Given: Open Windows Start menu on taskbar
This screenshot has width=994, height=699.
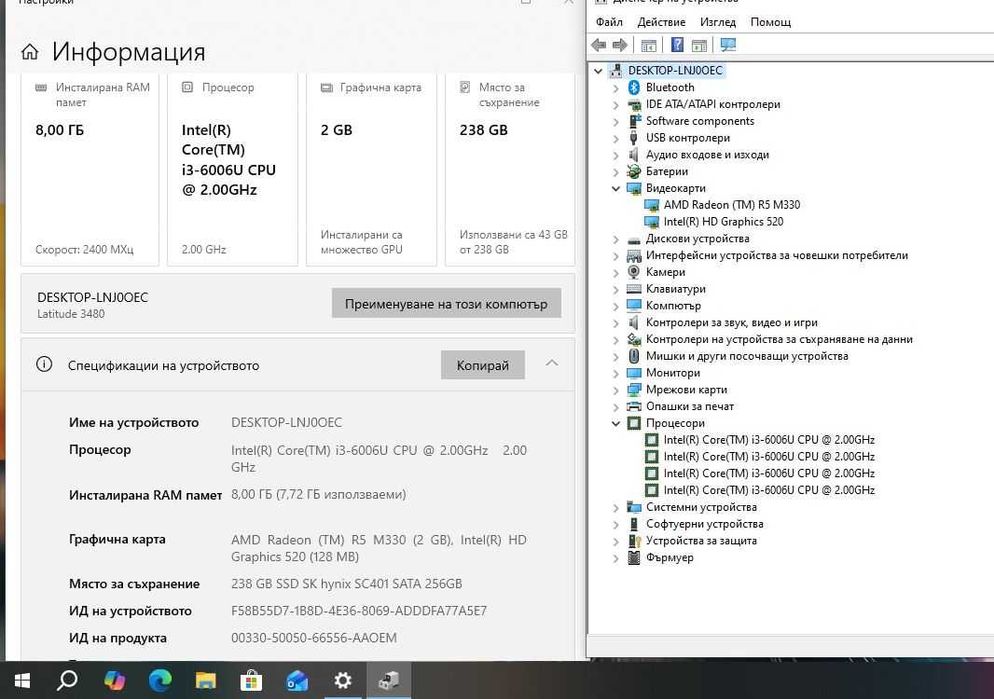Looking at the screenshot, I should pyautogui.click(x=22, y=681).
